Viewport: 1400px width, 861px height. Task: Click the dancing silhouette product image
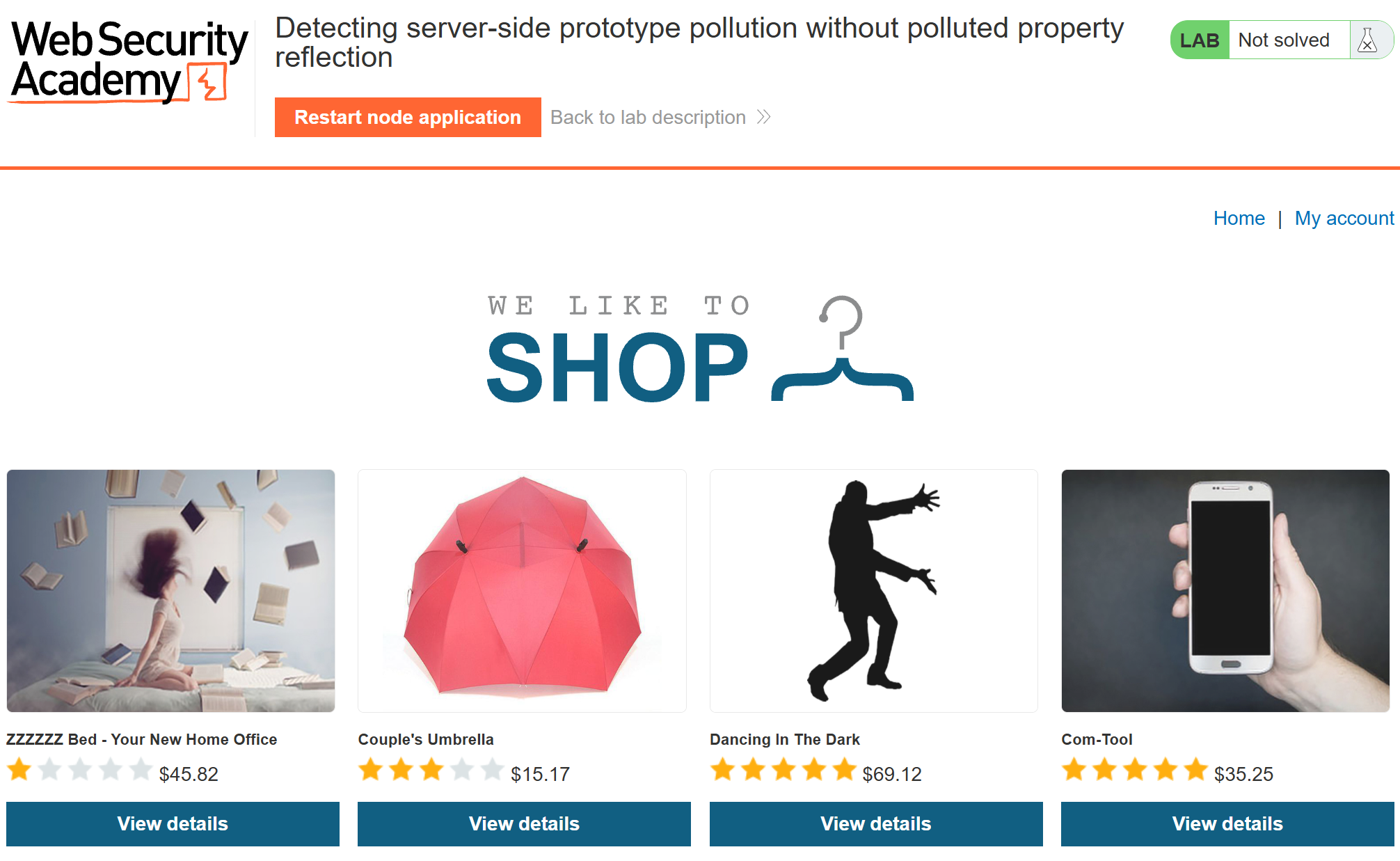pyautogui.click(x=874, y=591)
